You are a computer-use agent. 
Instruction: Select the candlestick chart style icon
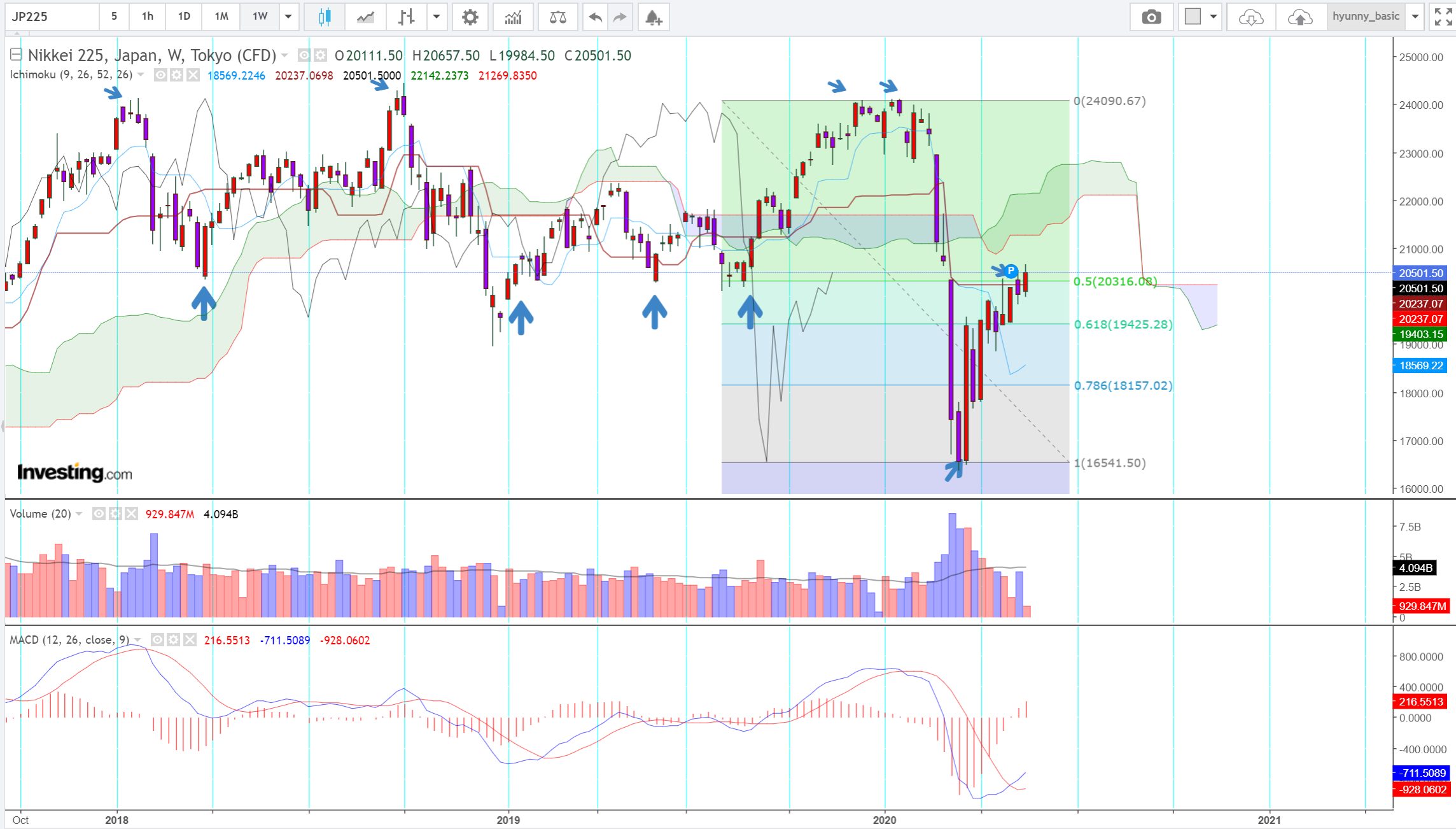point(325,17)
